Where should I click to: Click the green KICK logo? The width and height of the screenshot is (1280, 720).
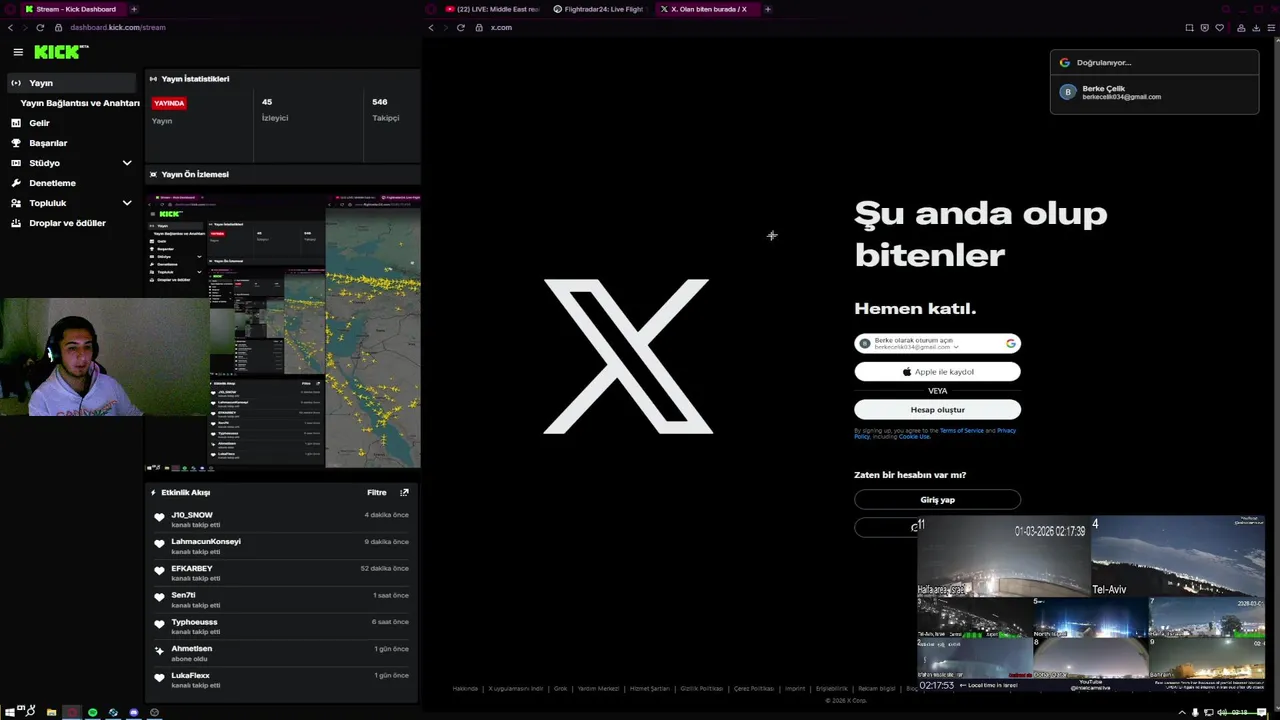(60, 52)
